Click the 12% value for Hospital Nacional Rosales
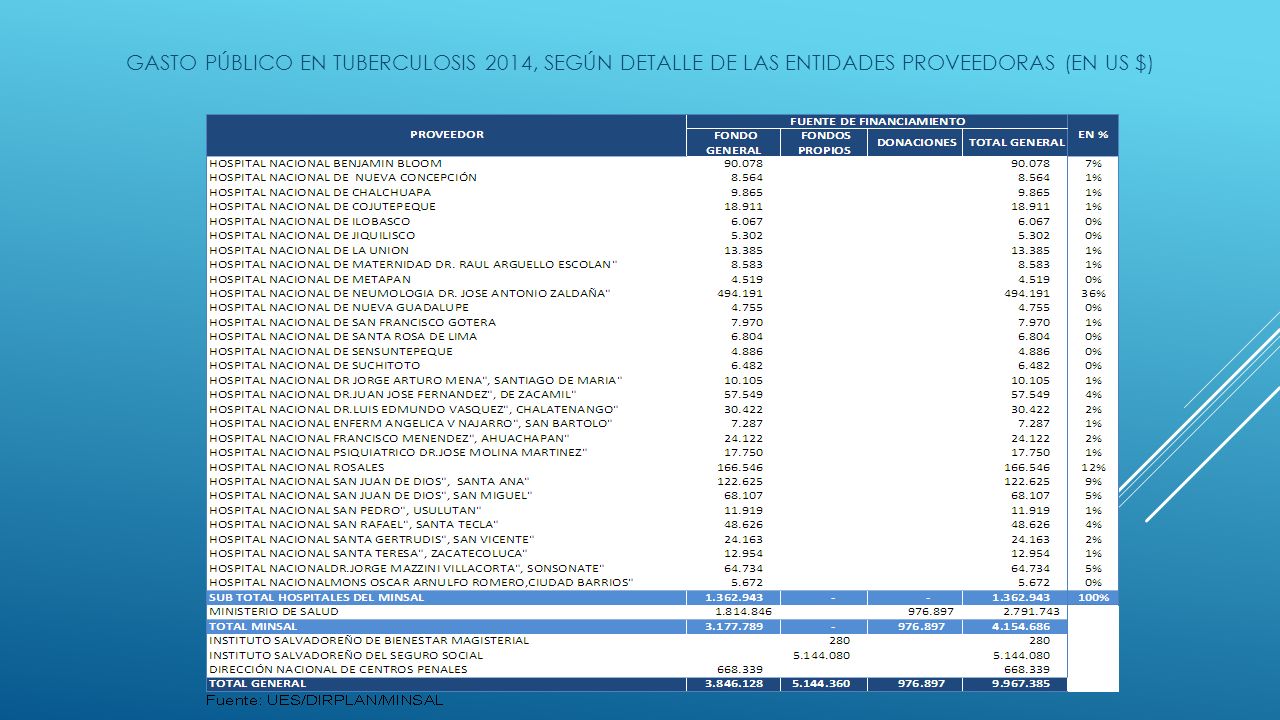Image resolution: width=1280 pixels, height=720 pixels. 1095,468
